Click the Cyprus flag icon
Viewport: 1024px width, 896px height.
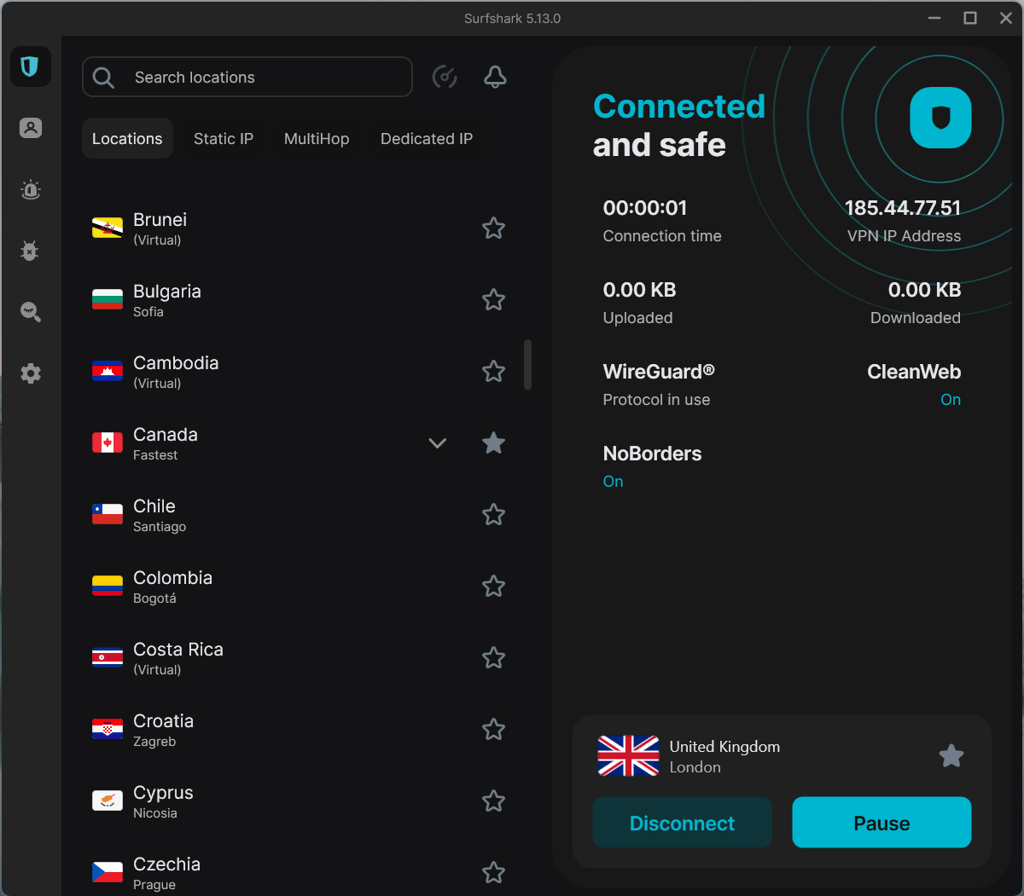tap(107, 801)
